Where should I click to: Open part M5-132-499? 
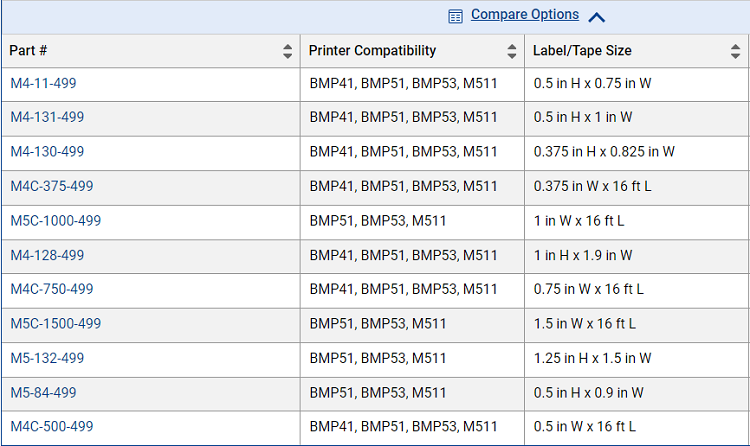point(47,358)
